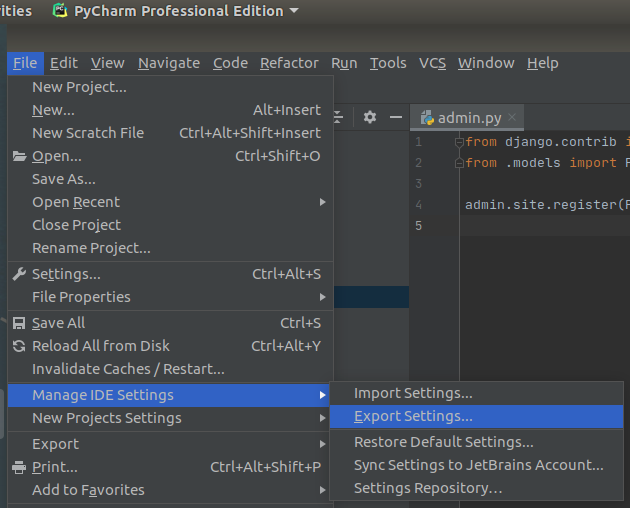Expand the File Properties submenu arrow

(x=322, y=297)
